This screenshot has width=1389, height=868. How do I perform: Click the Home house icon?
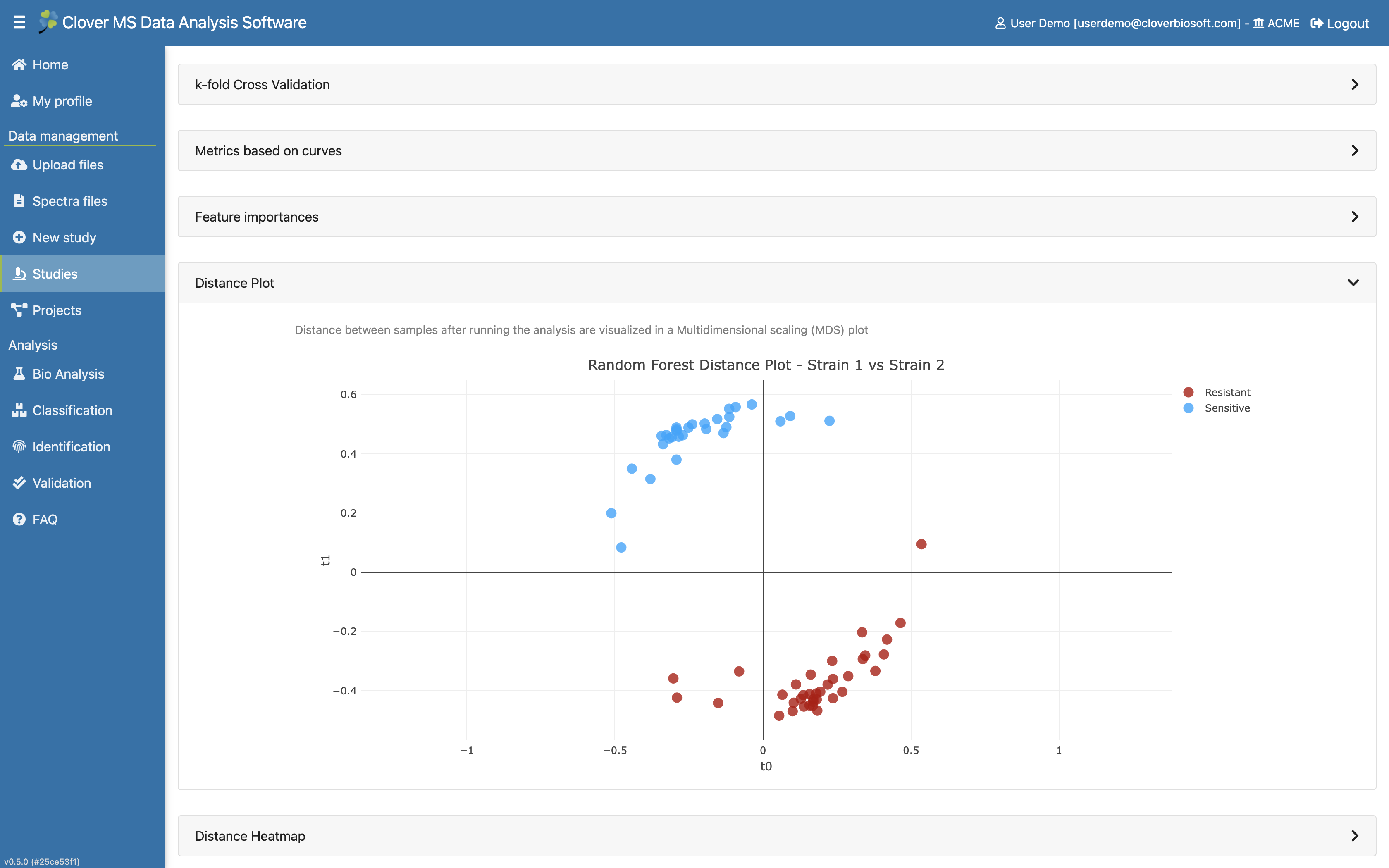pos(19,64)
